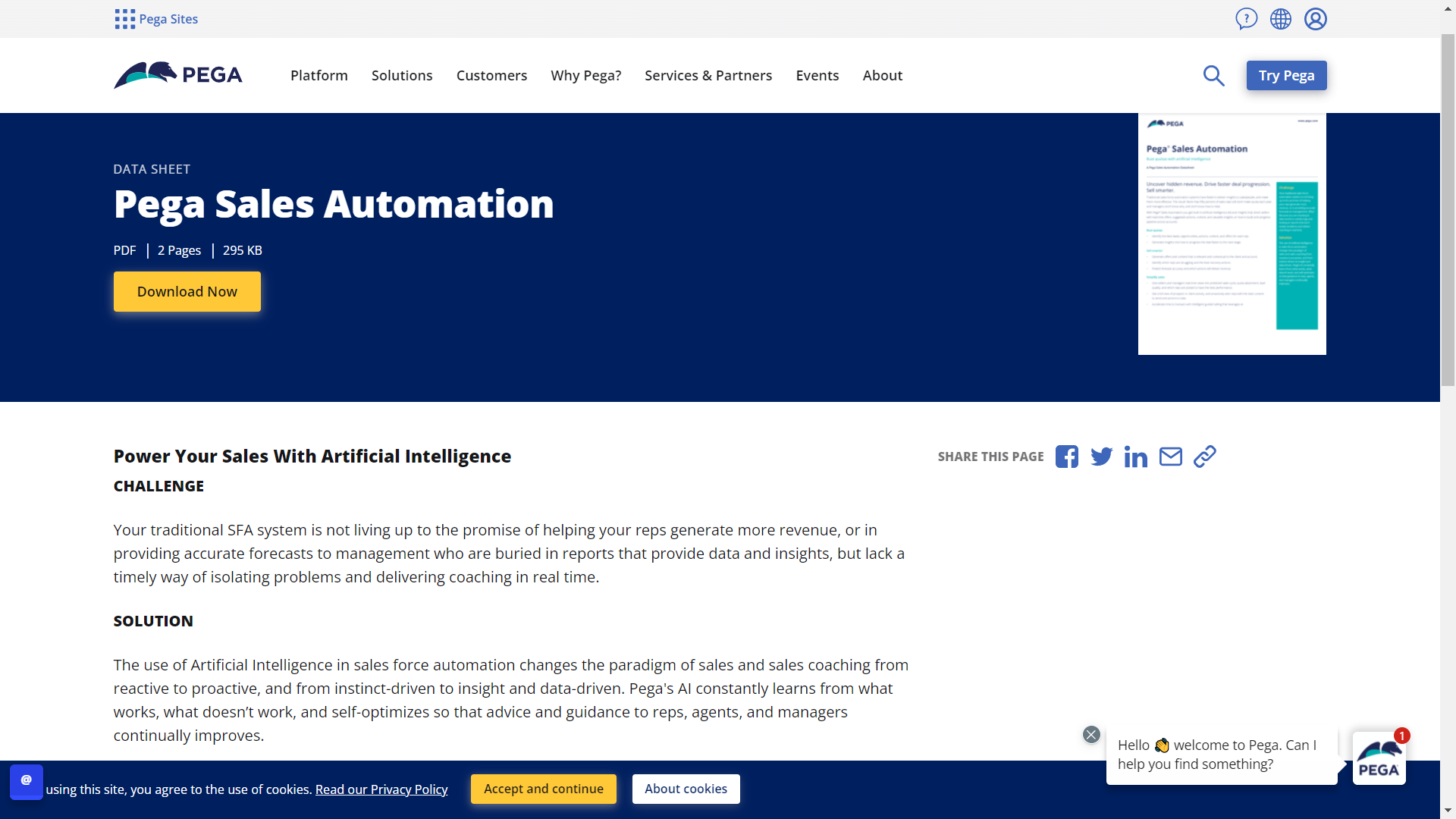This screenshot has height=819, width=1456.
Task: Share this page on Facebook
Action: (1067, 457)
